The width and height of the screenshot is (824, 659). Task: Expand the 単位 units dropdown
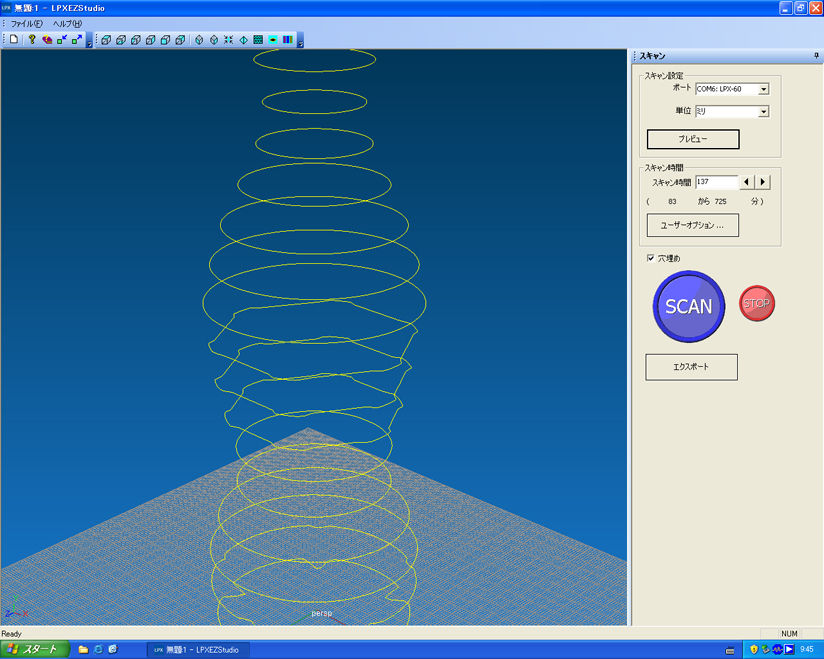[763, 112]
